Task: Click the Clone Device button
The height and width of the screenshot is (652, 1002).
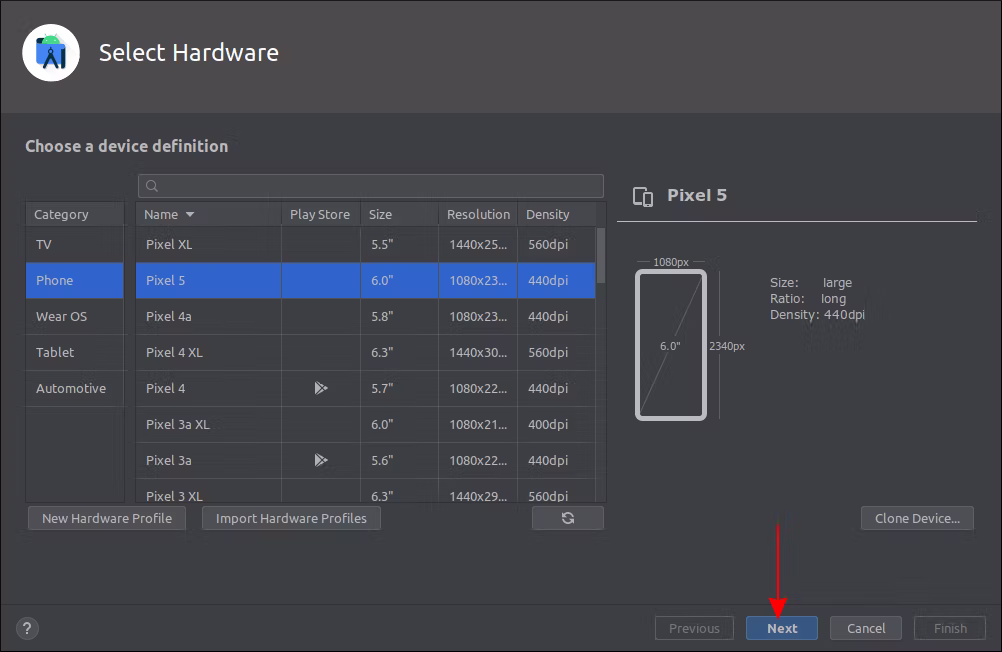Action: click(x=917, y=518)
